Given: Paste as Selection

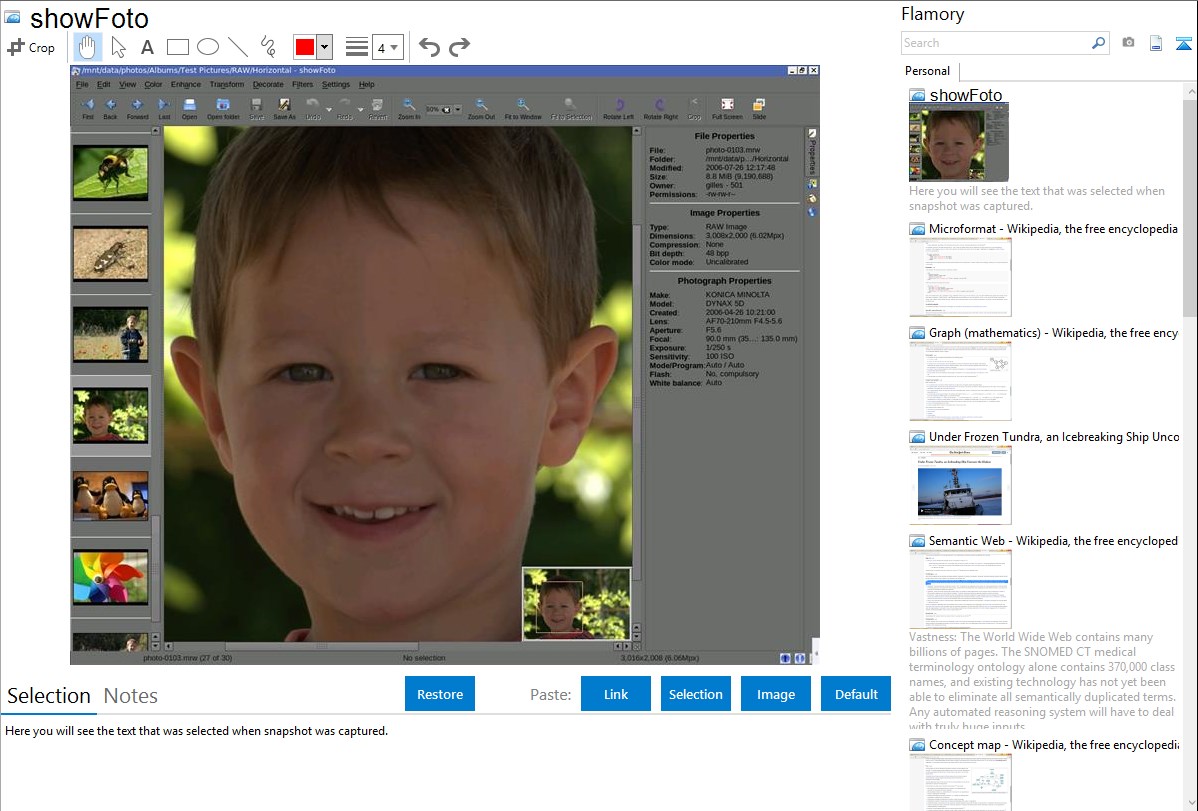Looking at the screenshot, I should [x=695, y=694].
